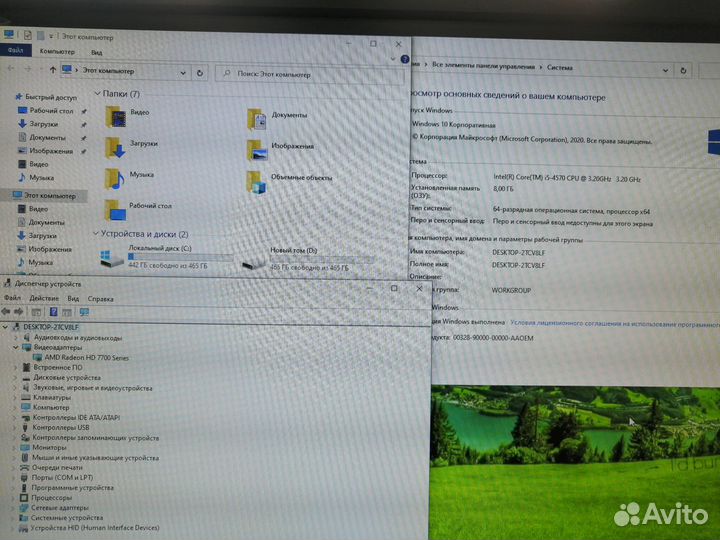
Task: Open pinned Рабочий стол in sidebar
Action: [x=51, y=111]
